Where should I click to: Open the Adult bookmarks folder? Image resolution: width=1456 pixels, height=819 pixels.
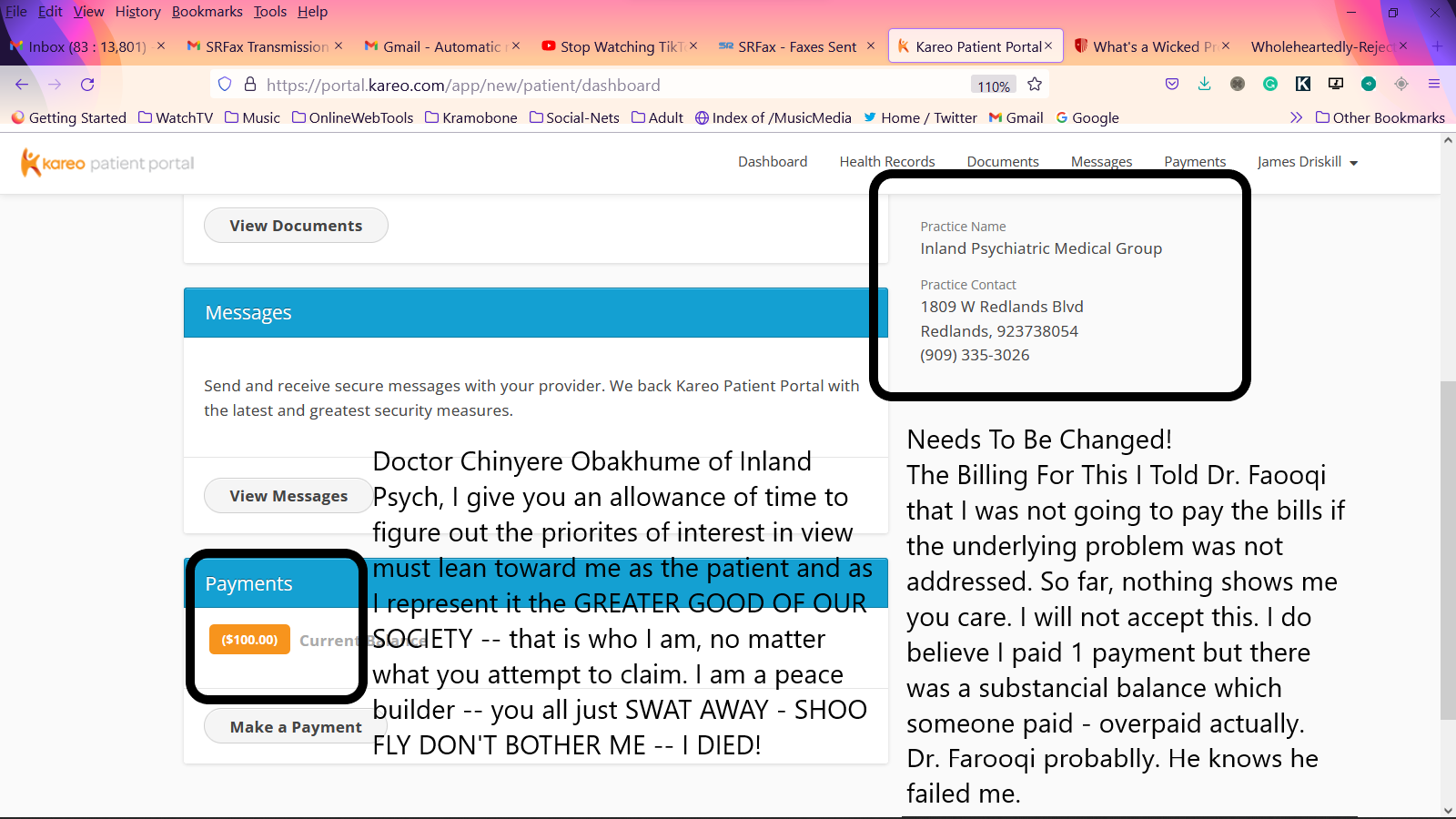pos(657,117)
